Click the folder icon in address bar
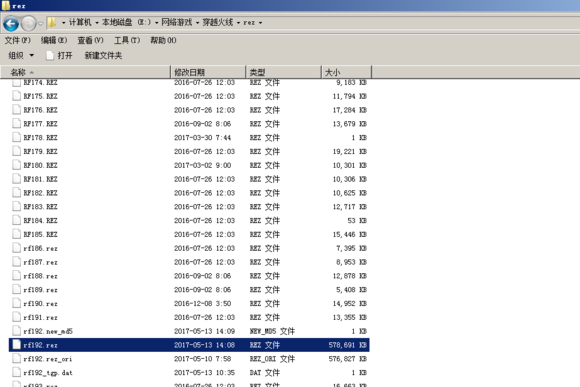580x387 pixels. pos(52,23)
